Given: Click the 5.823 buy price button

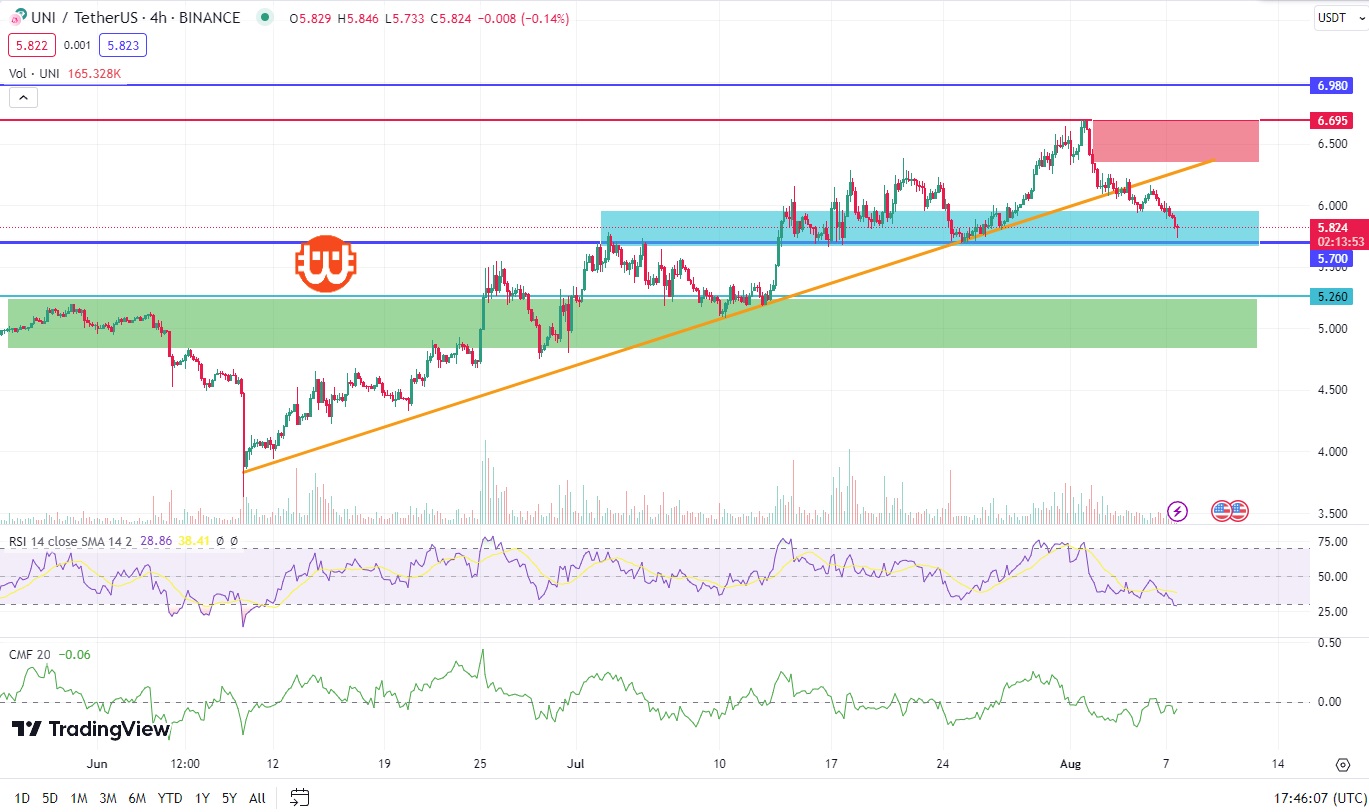Looking at the screenshot, I should click(123, 45).
